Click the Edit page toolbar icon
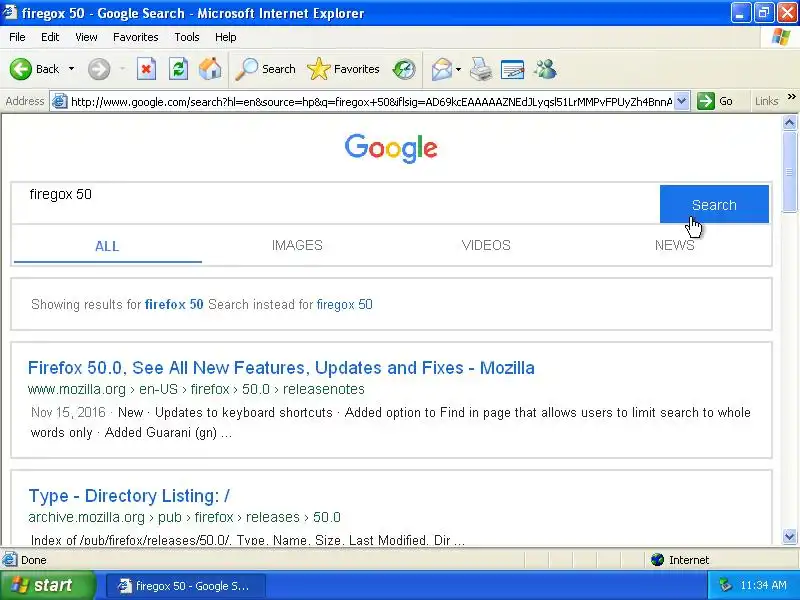The width and height of the screenshot is (800, 600). (x=512, y=69)
